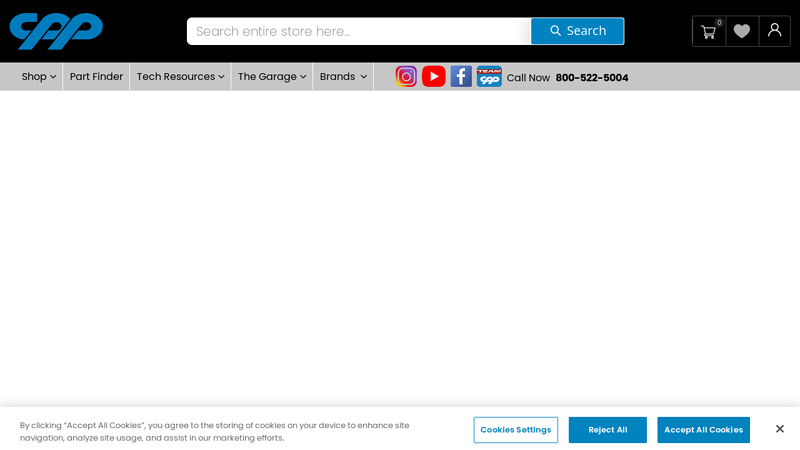Open the shopping cart
Viewport: 800px width, 450px height.
click(x=709, y=31)
